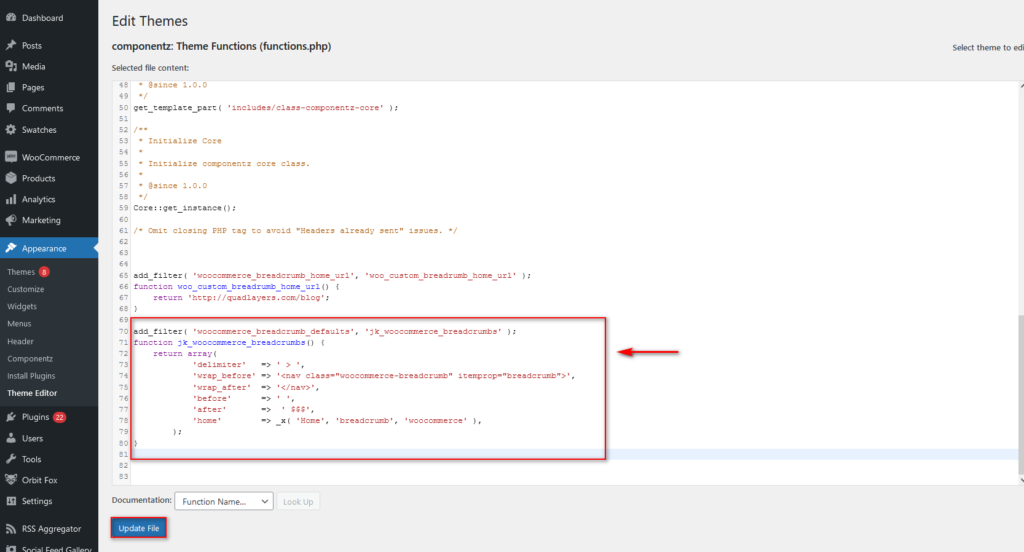Click the 'wrap_before' key on line 74
Image resolution: width=1024 pixels, height=552 pixels.
(223, 376)
